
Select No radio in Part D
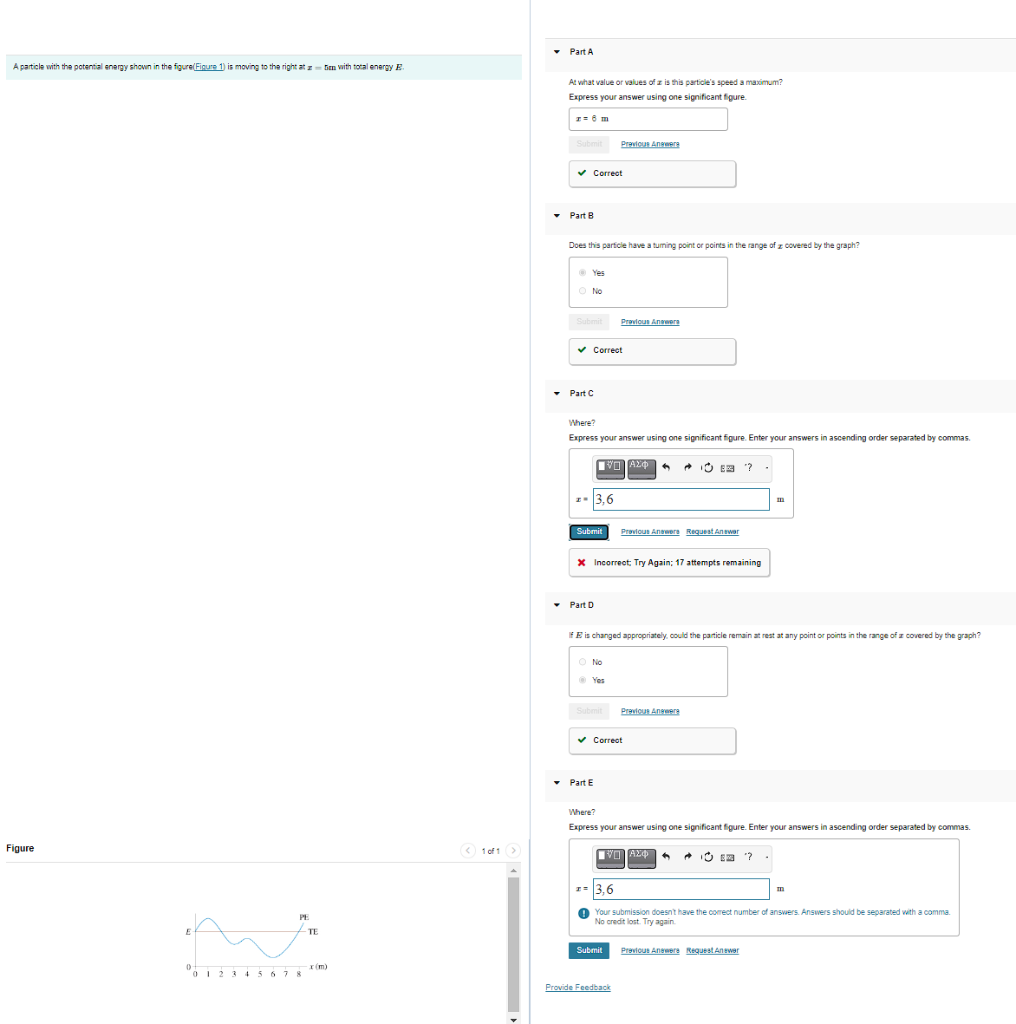point(582,662)
